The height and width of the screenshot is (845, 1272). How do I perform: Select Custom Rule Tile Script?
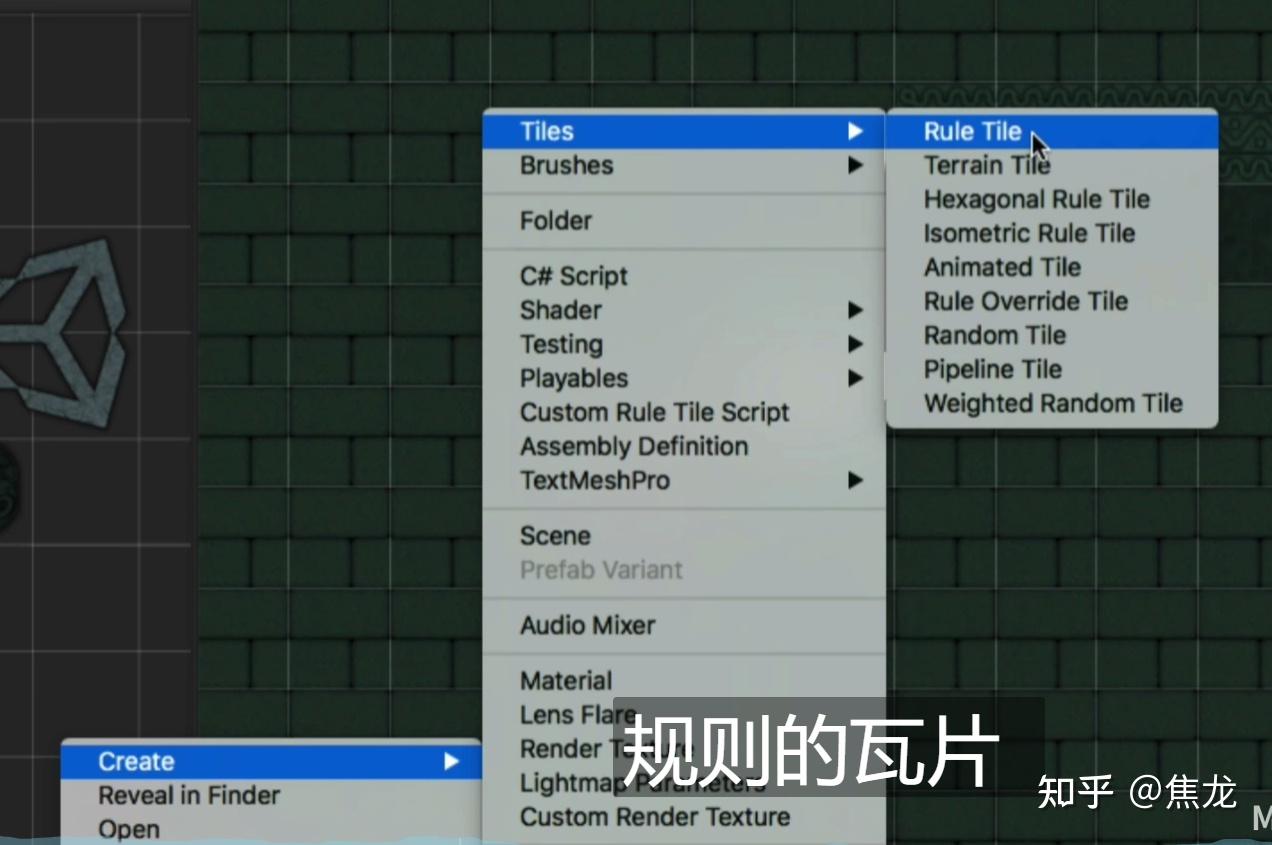click(655, 412)
